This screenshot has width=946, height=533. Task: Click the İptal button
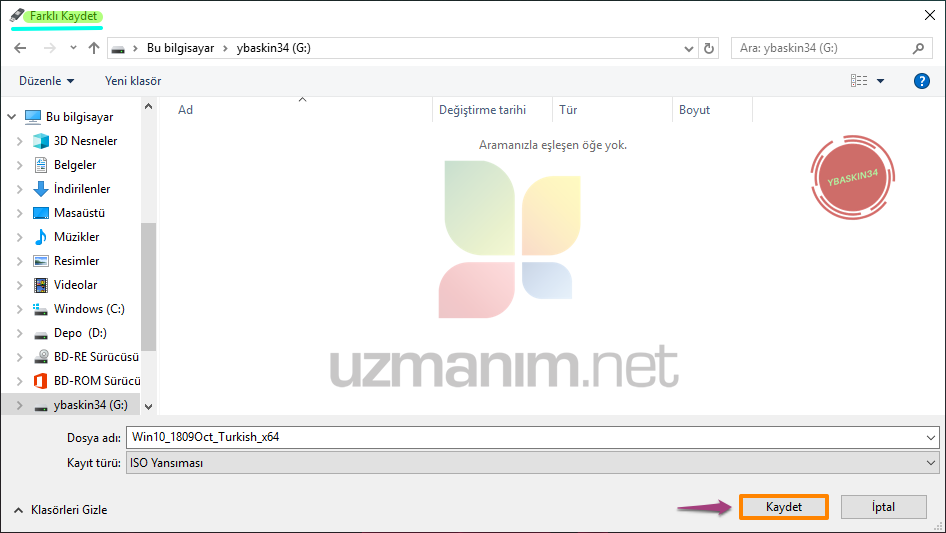coord(883,507)
